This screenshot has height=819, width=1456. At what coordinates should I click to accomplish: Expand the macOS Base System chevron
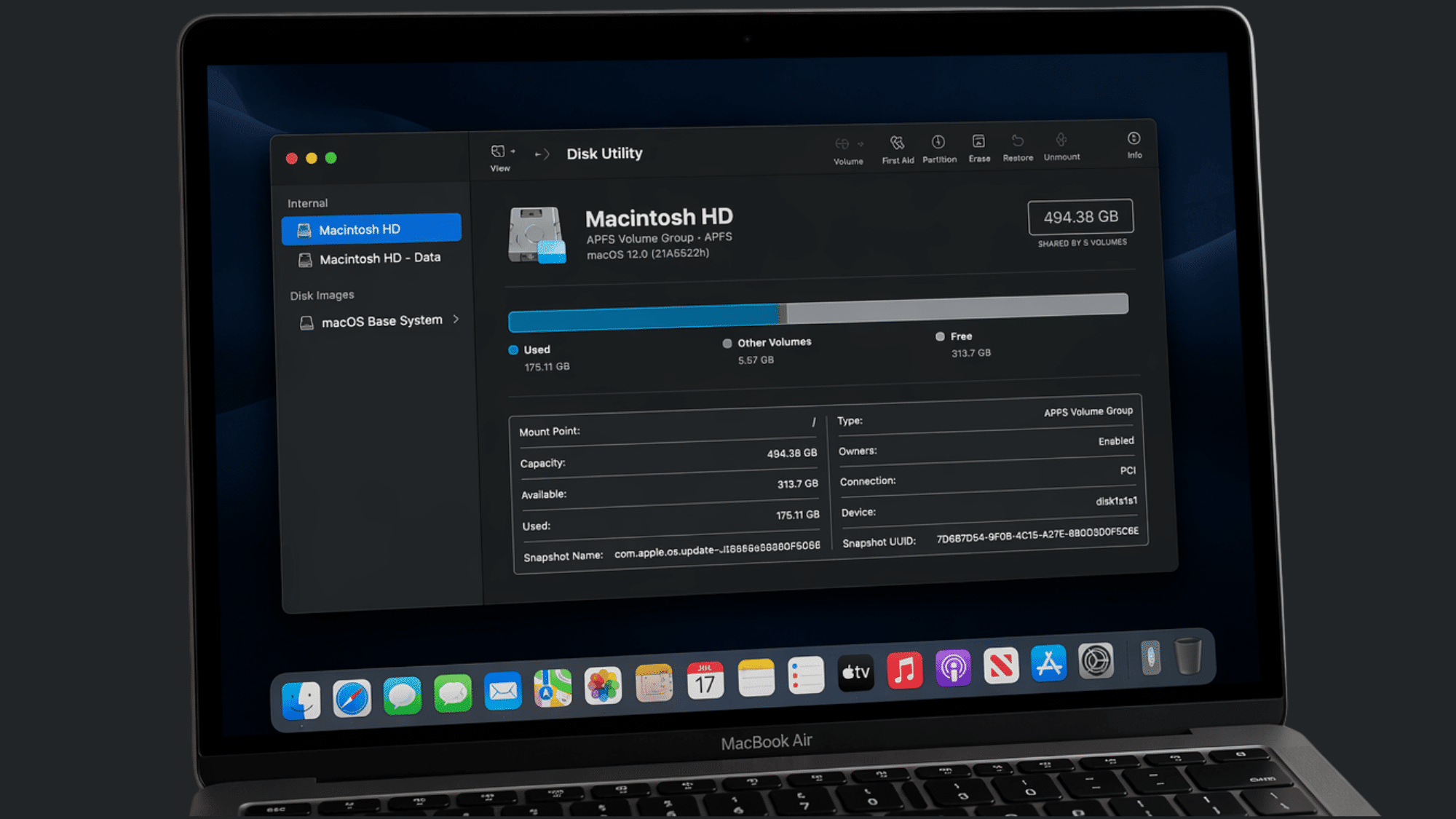456,319
